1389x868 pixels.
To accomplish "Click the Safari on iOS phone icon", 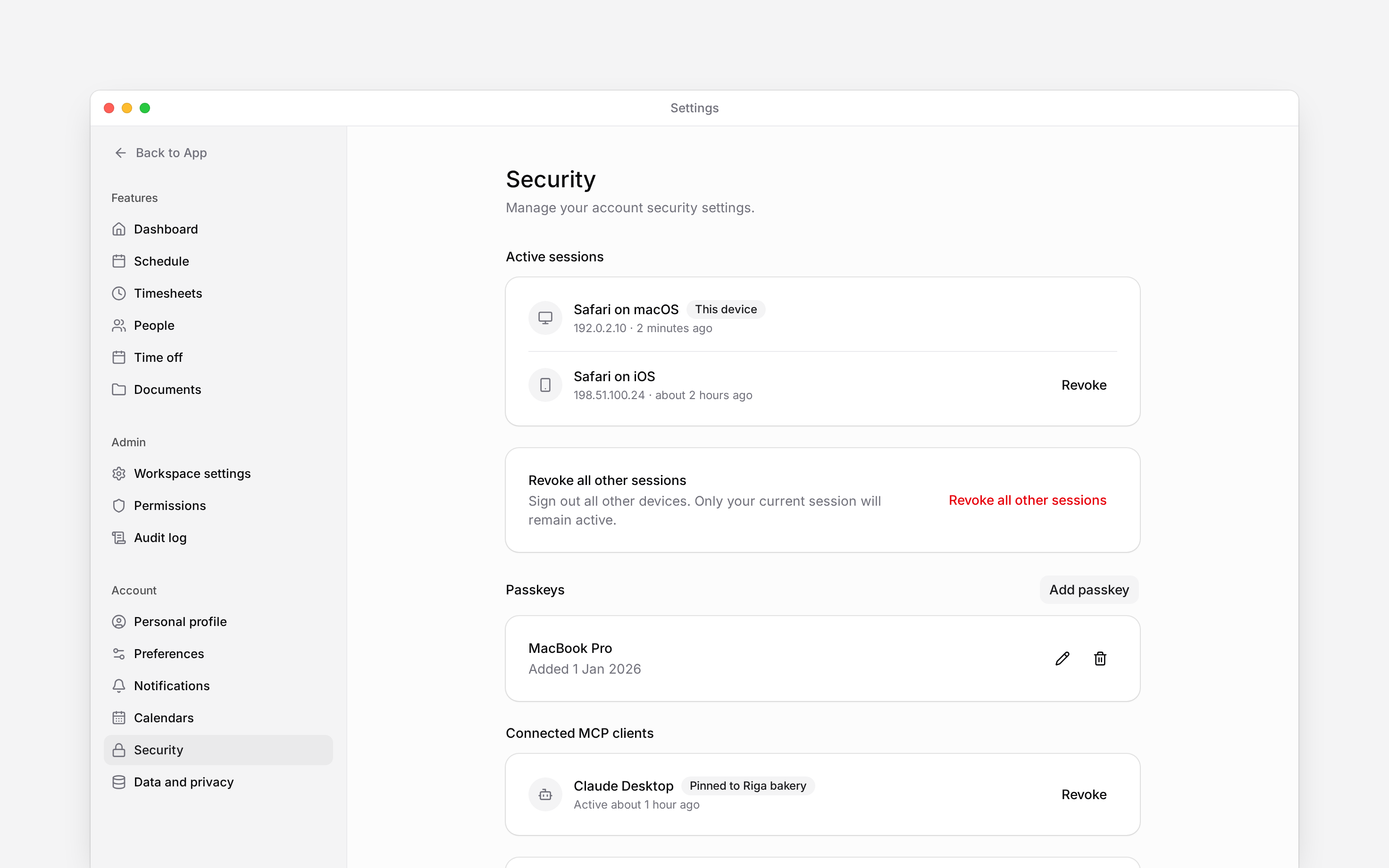I will coord(545,384).
